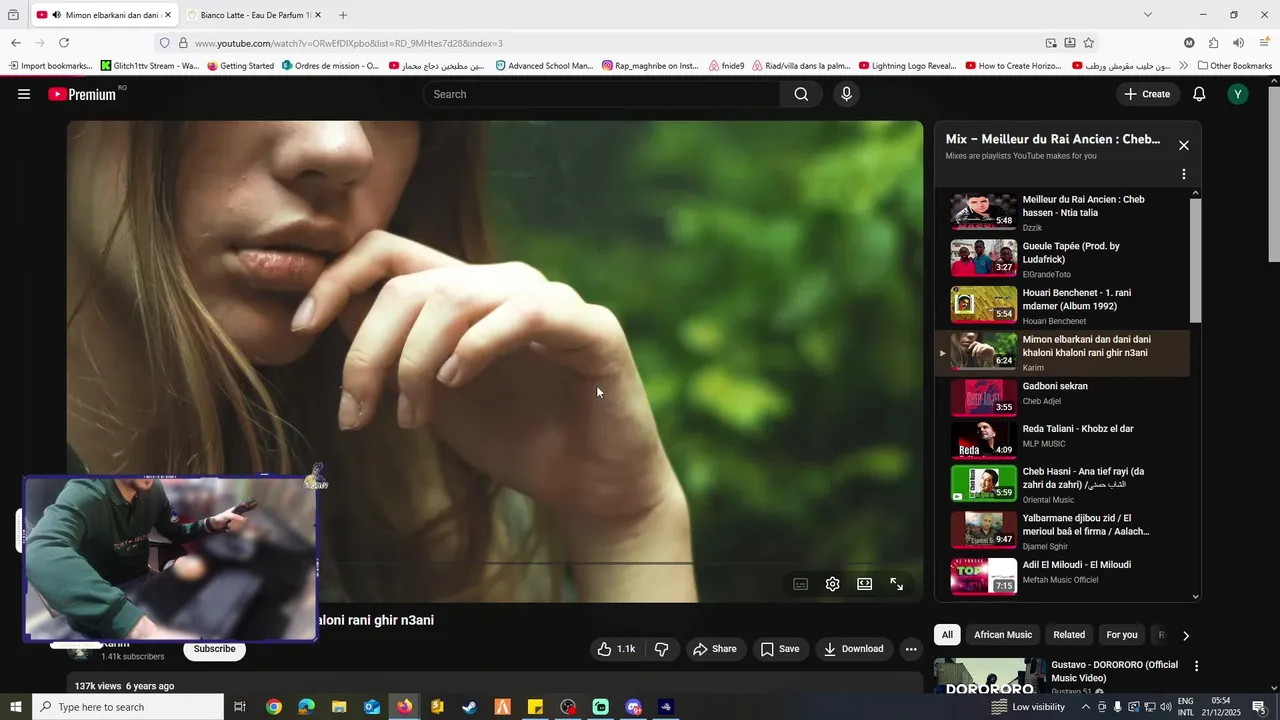Click the URL address bar
The width and height of the screenshot is (1280, 720).
pos(600,43)
